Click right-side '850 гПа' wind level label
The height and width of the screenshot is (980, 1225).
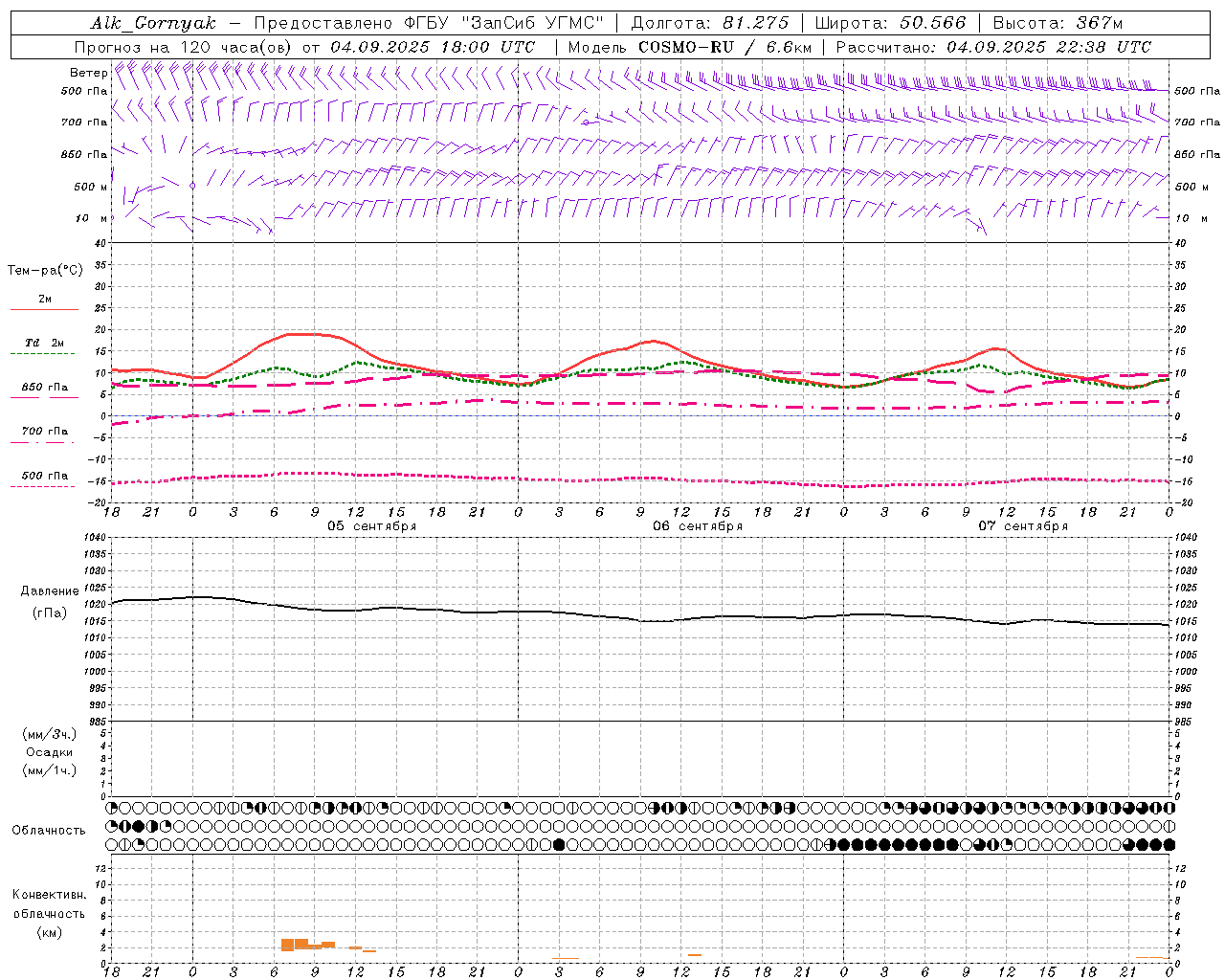[1197, 155]
